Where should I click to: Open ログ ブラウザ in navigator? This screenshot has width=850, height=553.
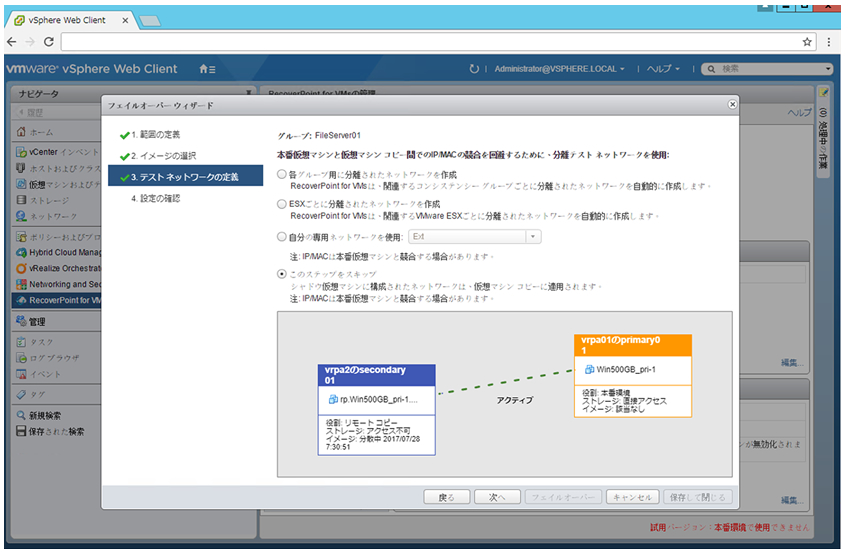tap(48, 358)
